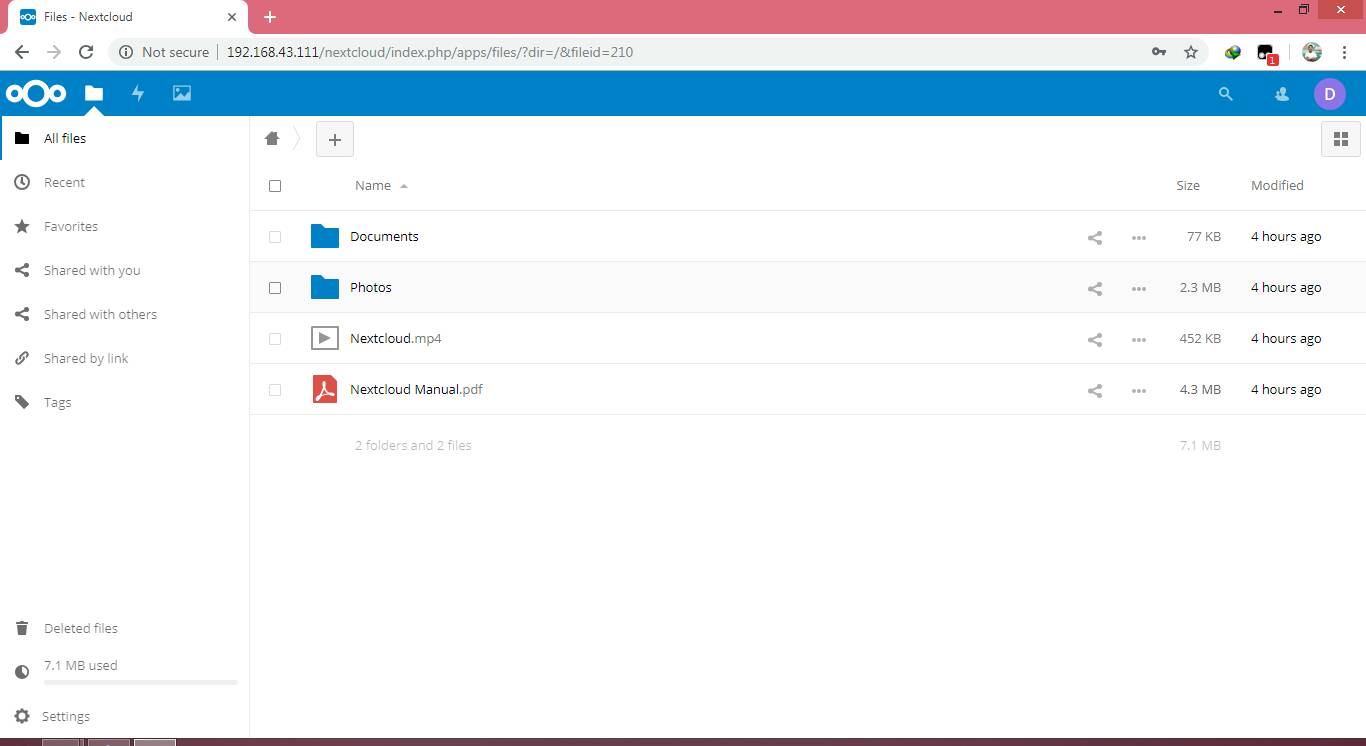The height and width of the screenshot is (746, 1366).
Task: Open the user avatar menu
Action: click(x=1330, y=93)
